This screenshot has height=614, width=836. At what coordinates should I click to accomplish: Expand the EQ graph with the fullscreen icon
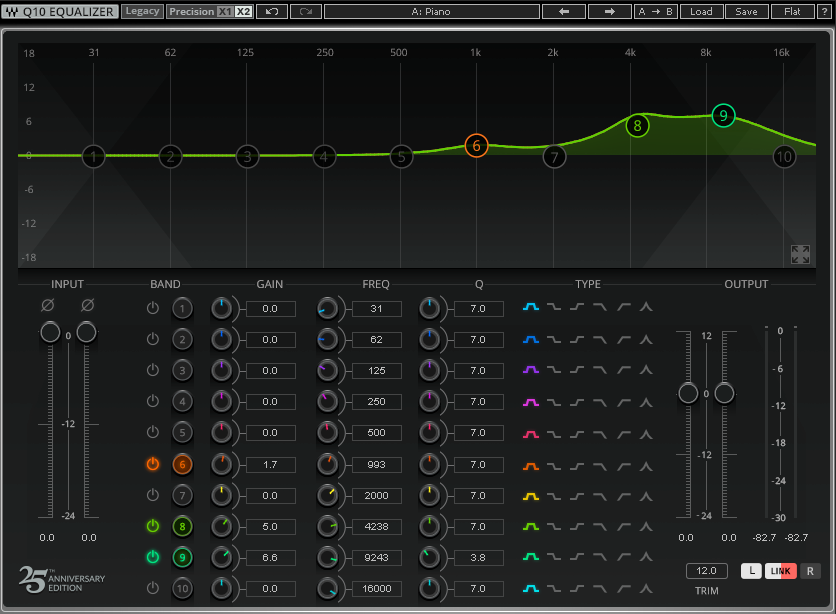(800, 254)
